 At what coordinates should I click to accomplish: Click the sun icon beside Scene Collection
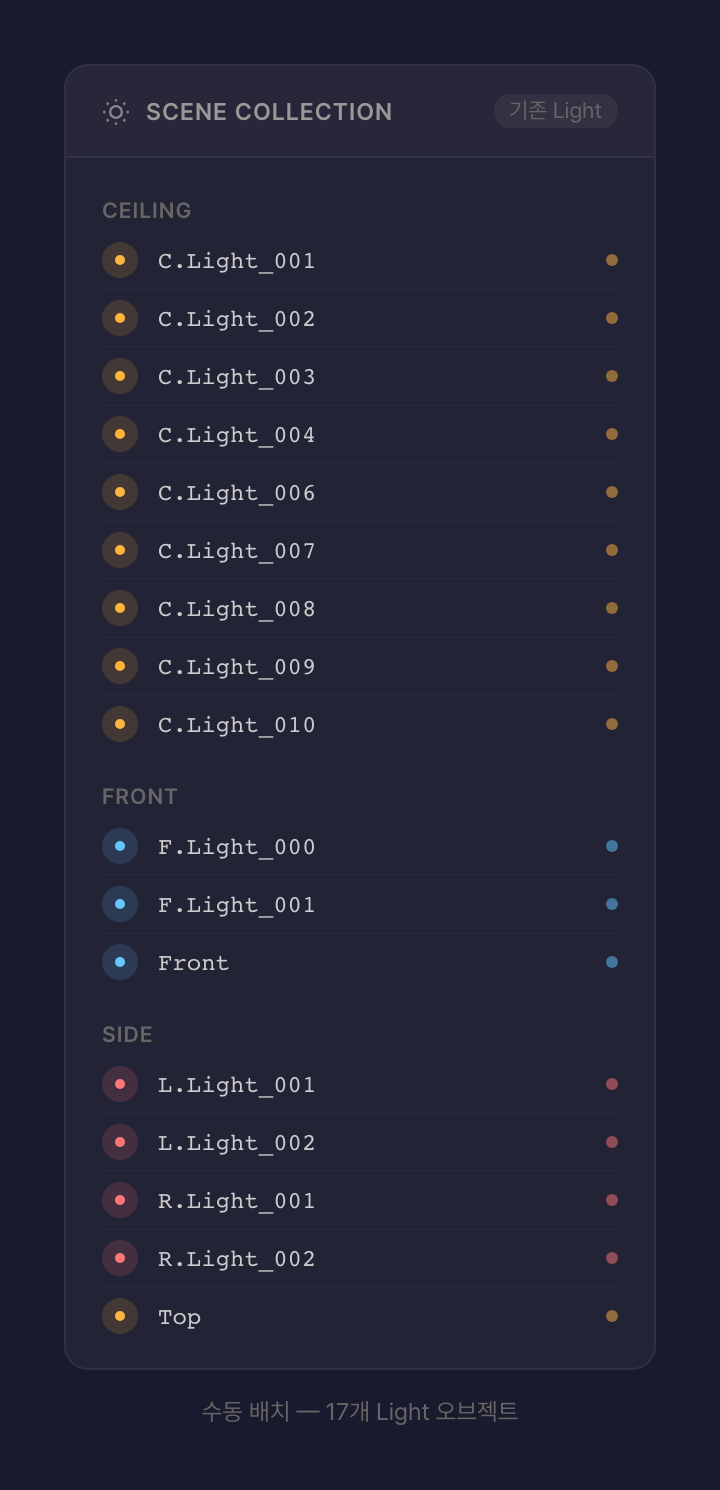[x=116, y=112]
